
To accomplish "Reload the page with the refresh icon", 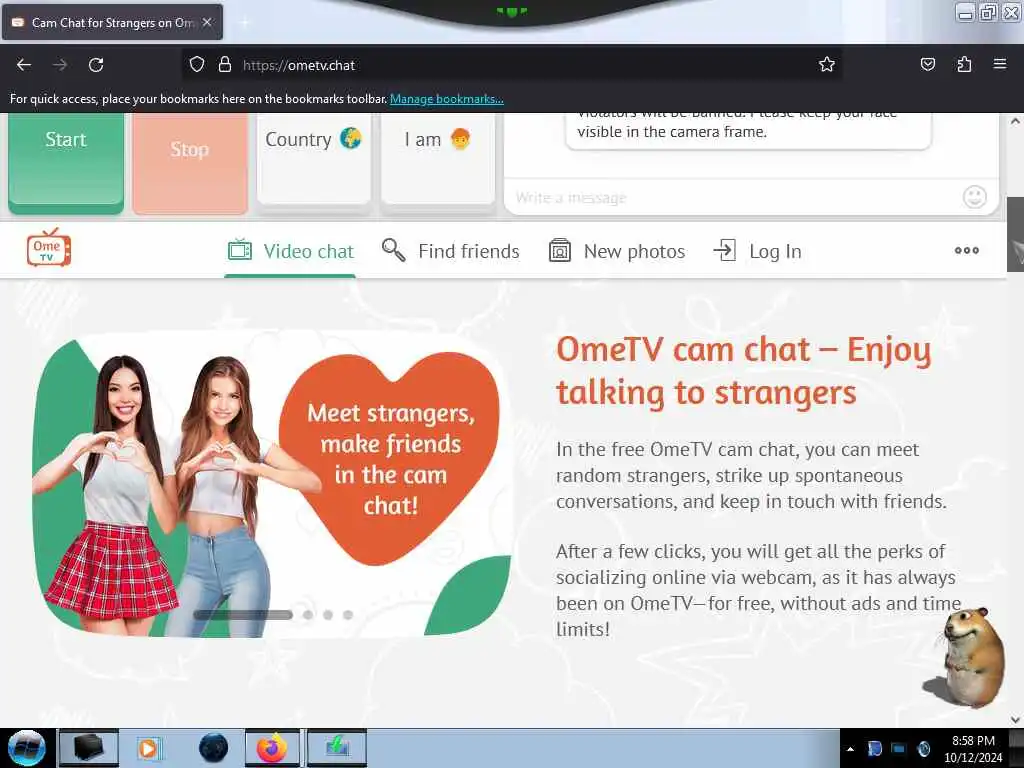I will coord(96,65).
